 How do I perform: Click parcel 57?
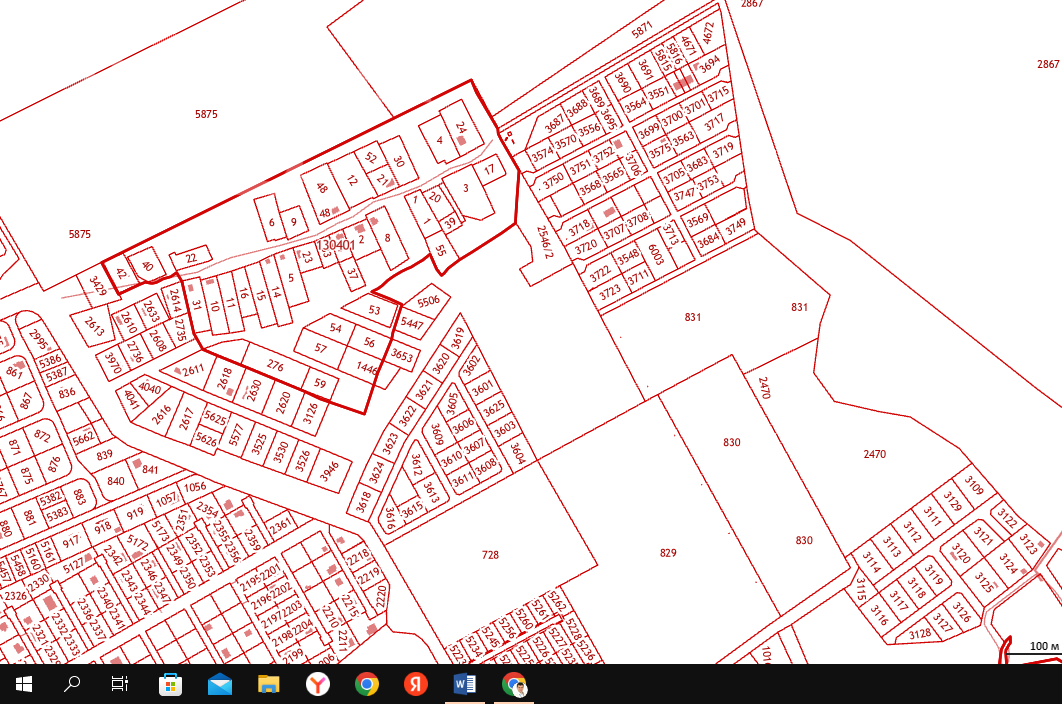click(x=320, y=348)
